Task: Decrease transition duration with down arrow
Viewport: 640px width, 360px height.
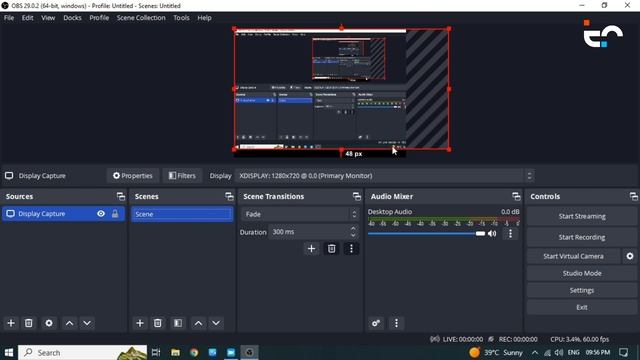Action: 353,236
